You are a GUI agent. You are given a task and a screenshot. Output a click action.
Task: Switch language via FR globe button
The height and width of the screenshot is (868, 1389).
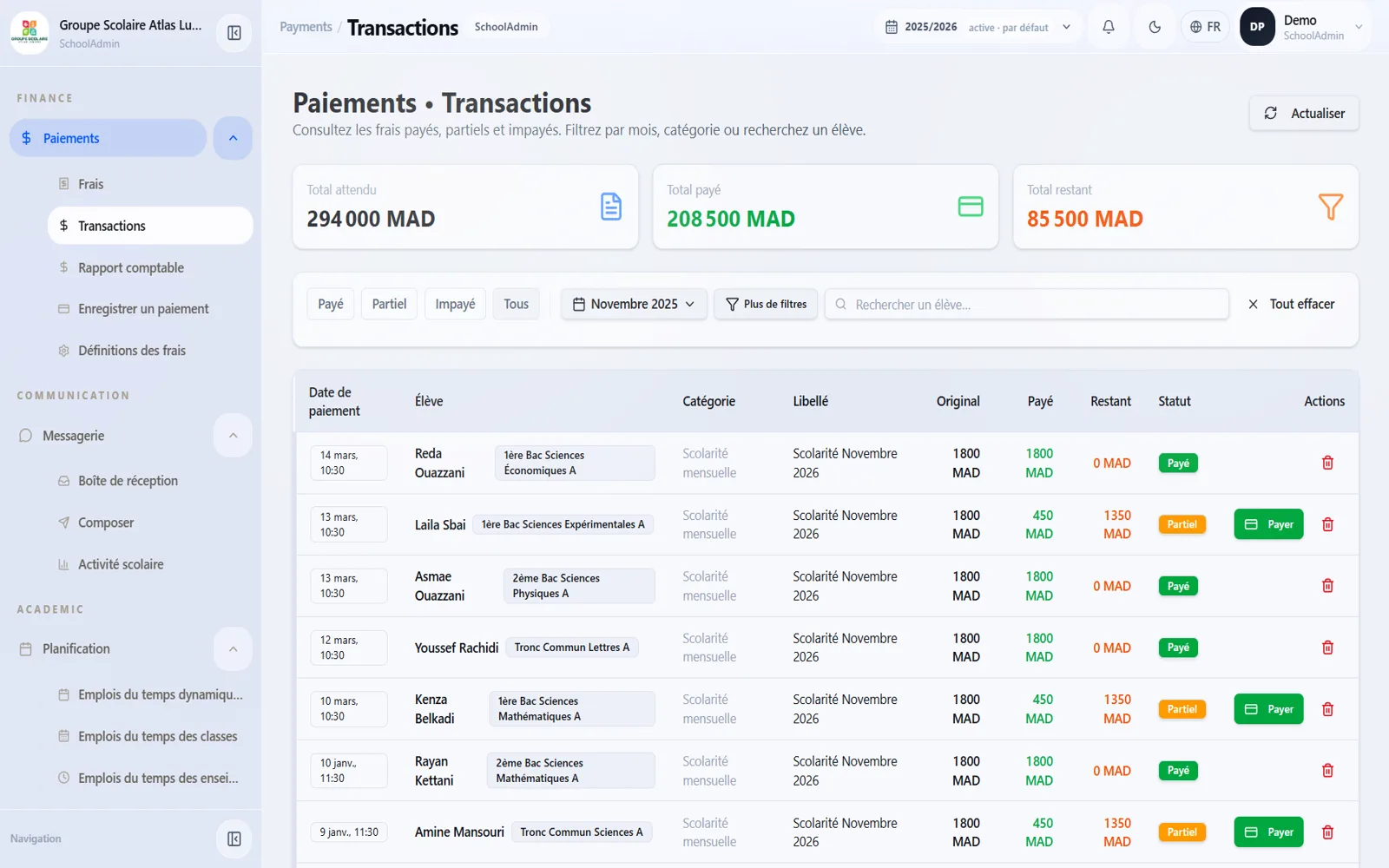(1205, 27)
